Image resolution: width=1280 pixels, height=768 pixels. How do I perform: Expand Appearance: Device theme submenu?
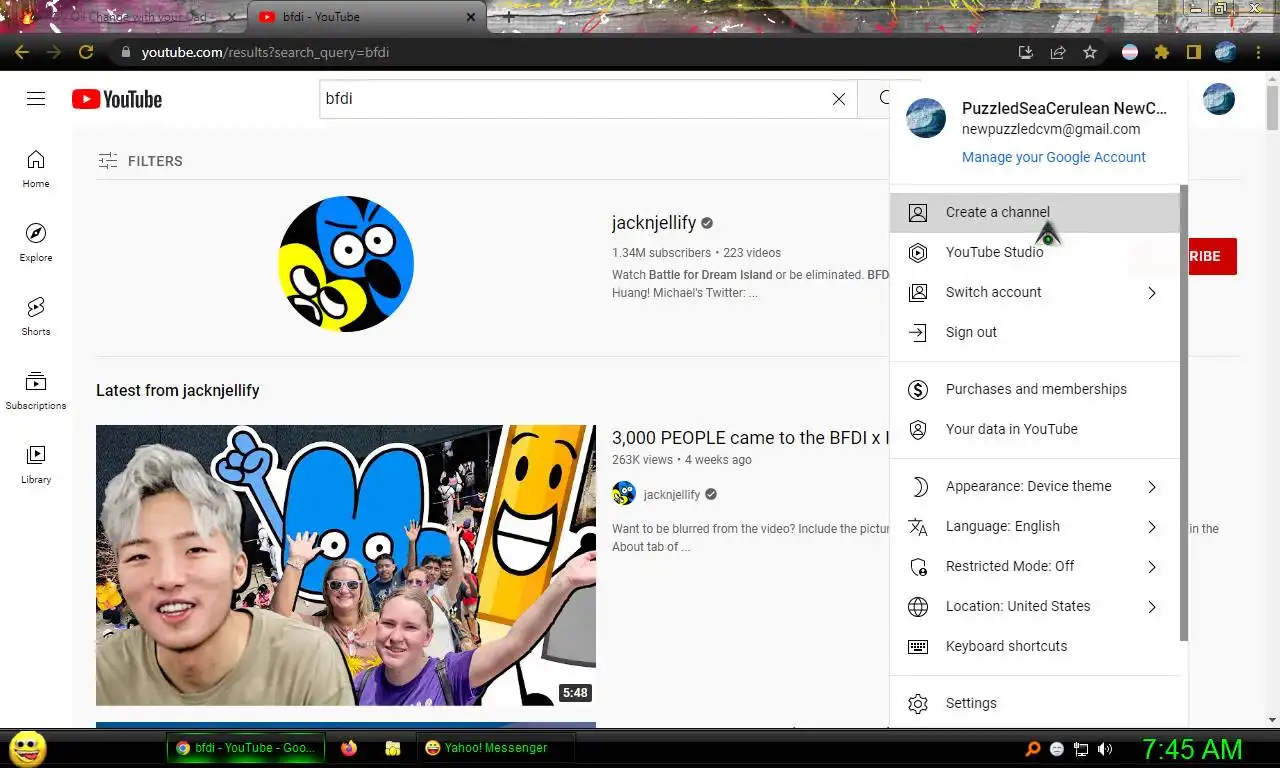click(1035, 486)
